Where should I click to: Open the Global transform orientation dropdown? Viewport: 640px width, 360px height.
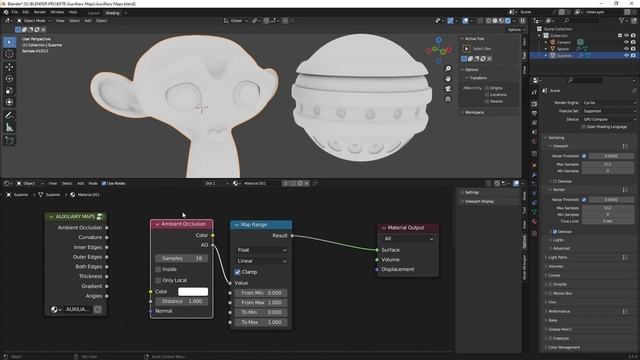pyautogui.click(x=236, y=21)
